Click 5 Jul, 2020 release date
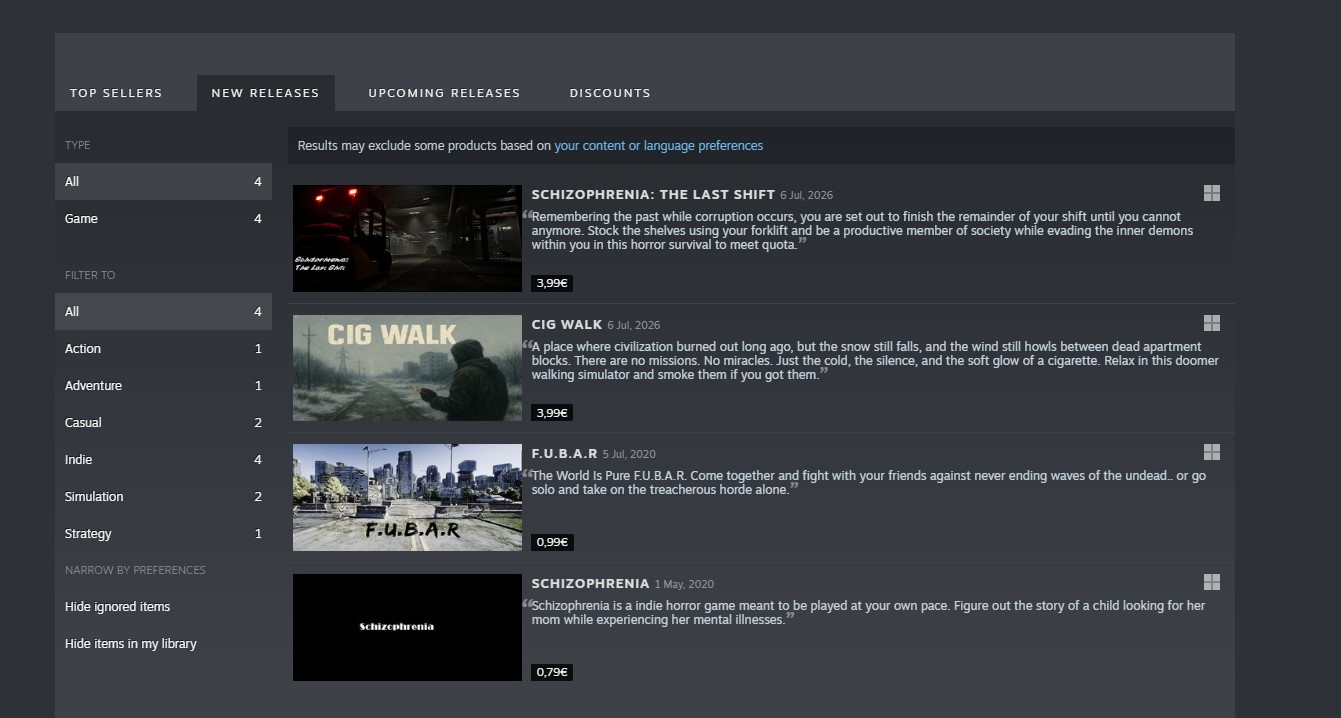 coord(629,454)
